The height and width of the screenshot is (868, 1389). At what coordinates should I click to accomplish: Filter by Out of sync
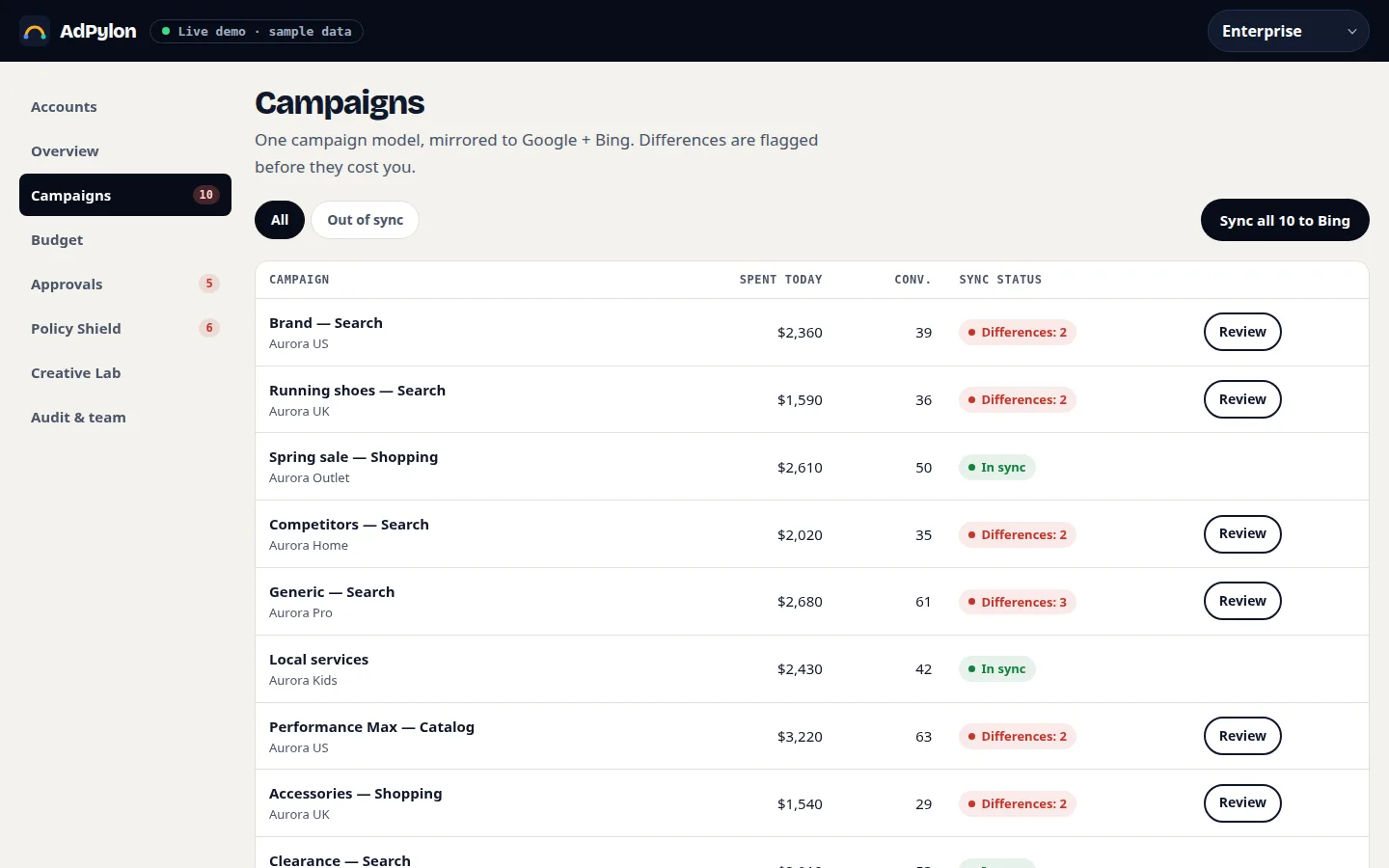pyautogui.click(x=365, y=220)
